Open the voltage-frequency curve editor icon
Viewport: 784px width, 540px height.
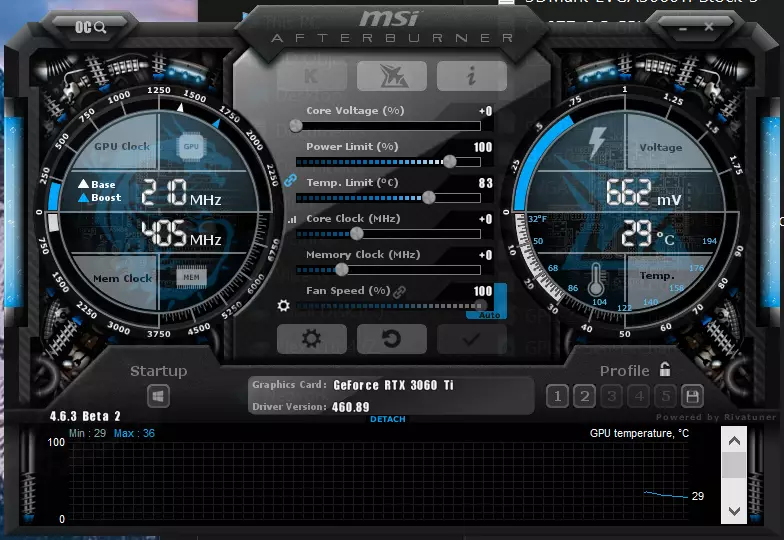[292, 219]
